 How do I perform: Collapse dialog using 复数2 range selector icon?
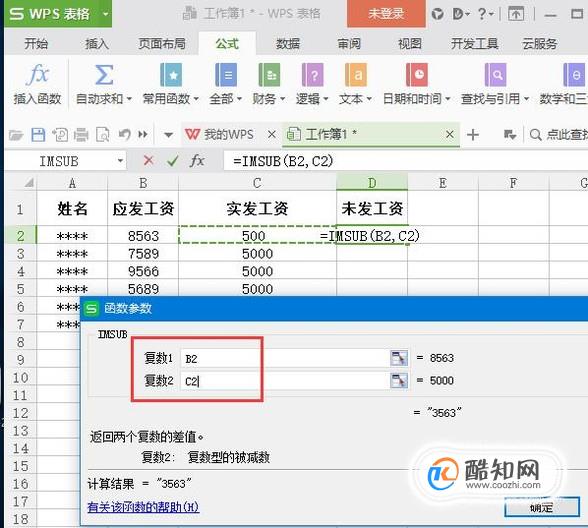tap(399, 381)
